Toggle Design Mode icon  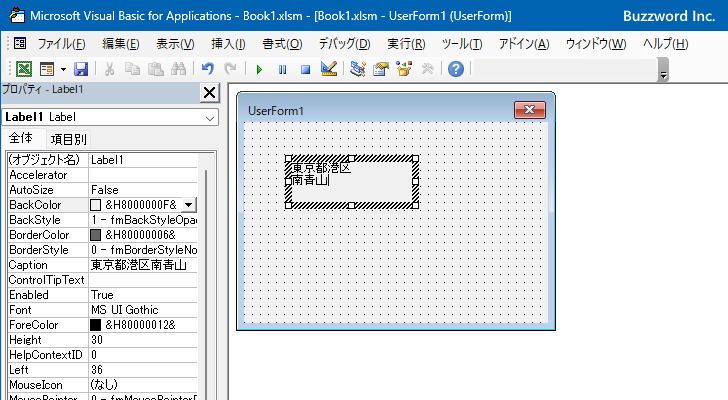(329, 69)
